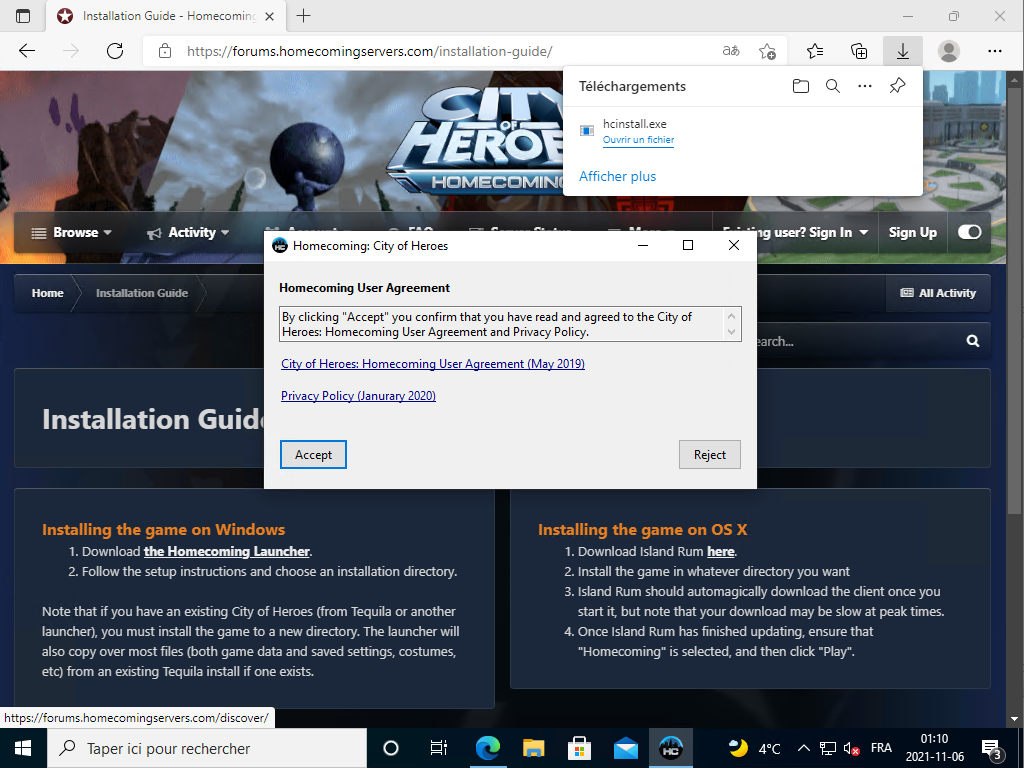
Task: Switch FRA input language indicator
Action: tap(881, 748)
